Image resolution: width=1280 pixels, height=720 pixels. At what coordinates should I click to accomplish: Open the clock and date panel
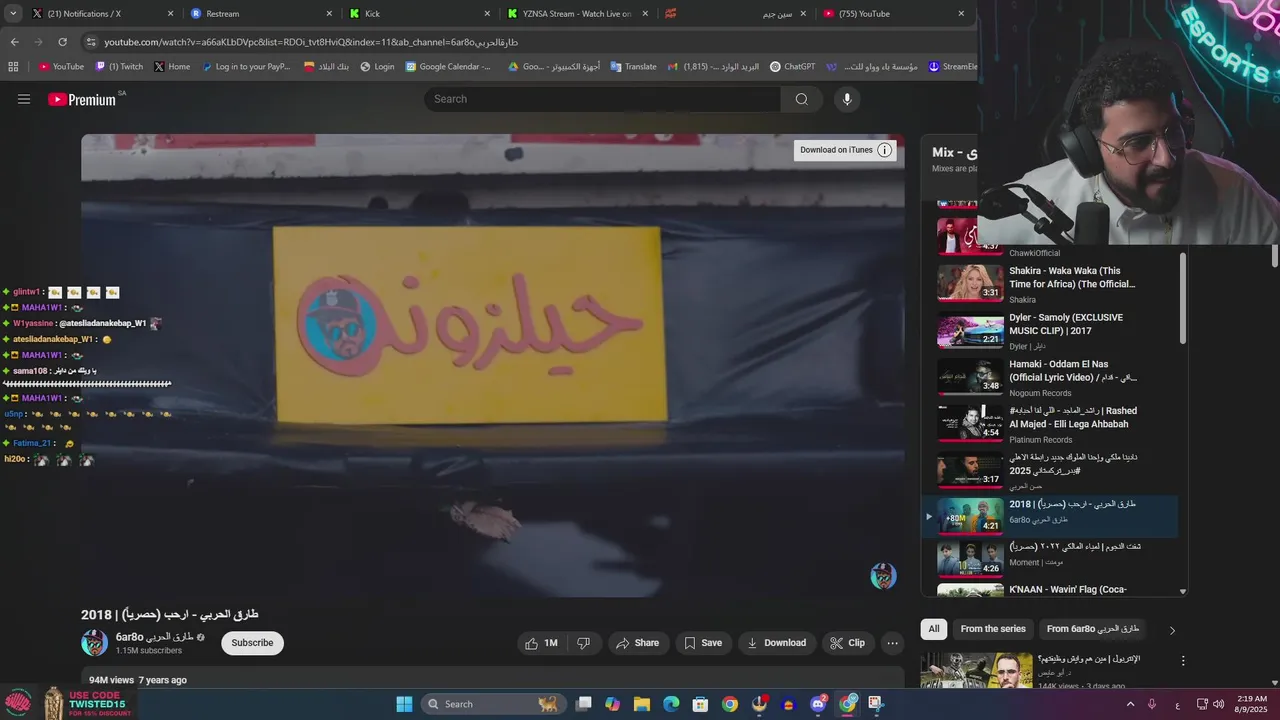[x=1251, y=704]
